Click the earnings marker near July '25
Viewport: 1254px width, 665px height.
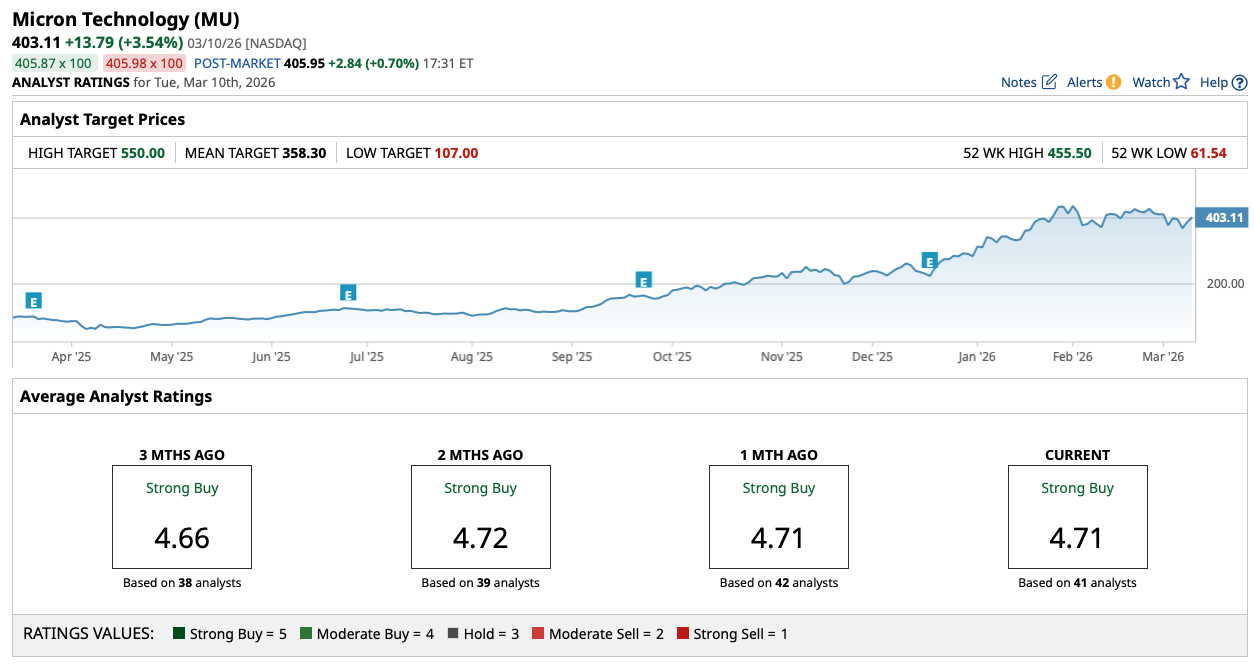coord(348,293)
